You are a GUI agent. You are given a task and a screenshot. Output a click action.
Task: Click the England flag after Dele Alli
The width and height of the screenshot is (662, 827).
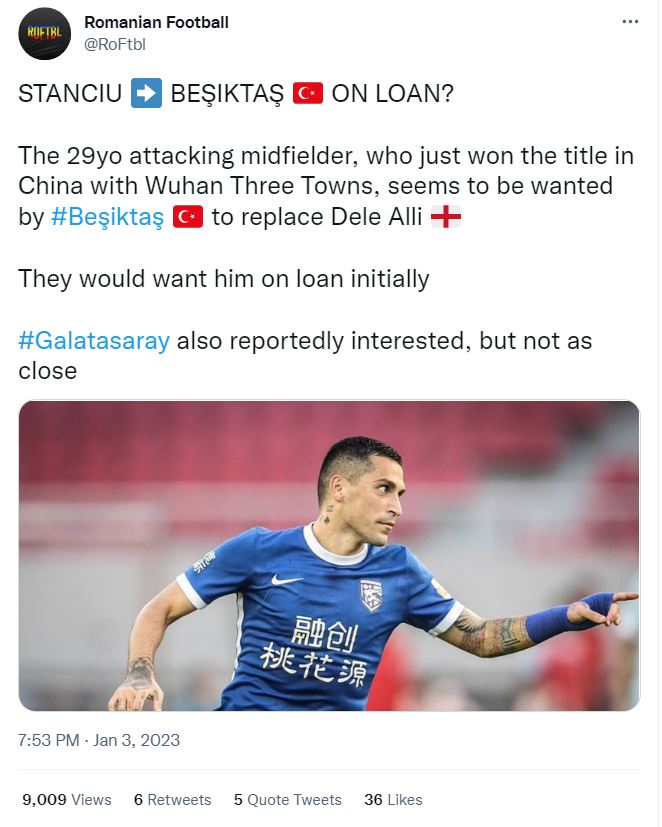coord(446,217)
